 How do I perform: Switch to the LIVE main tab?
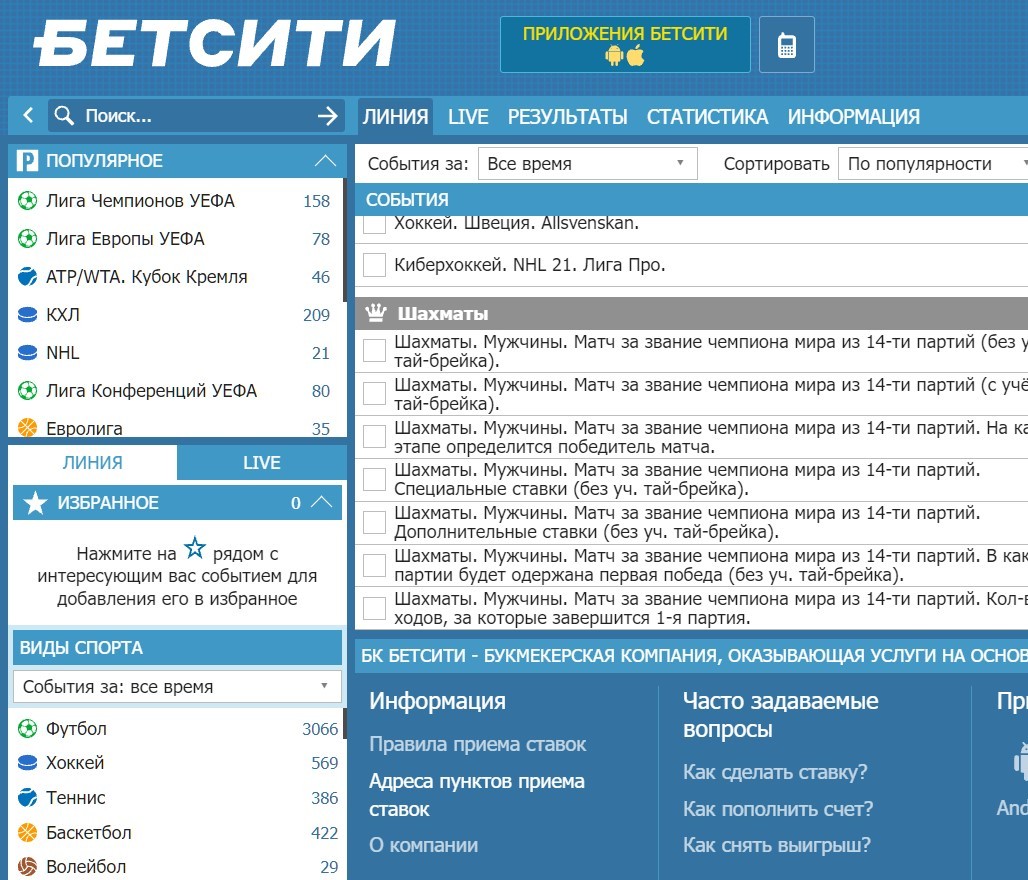[468, 117]
